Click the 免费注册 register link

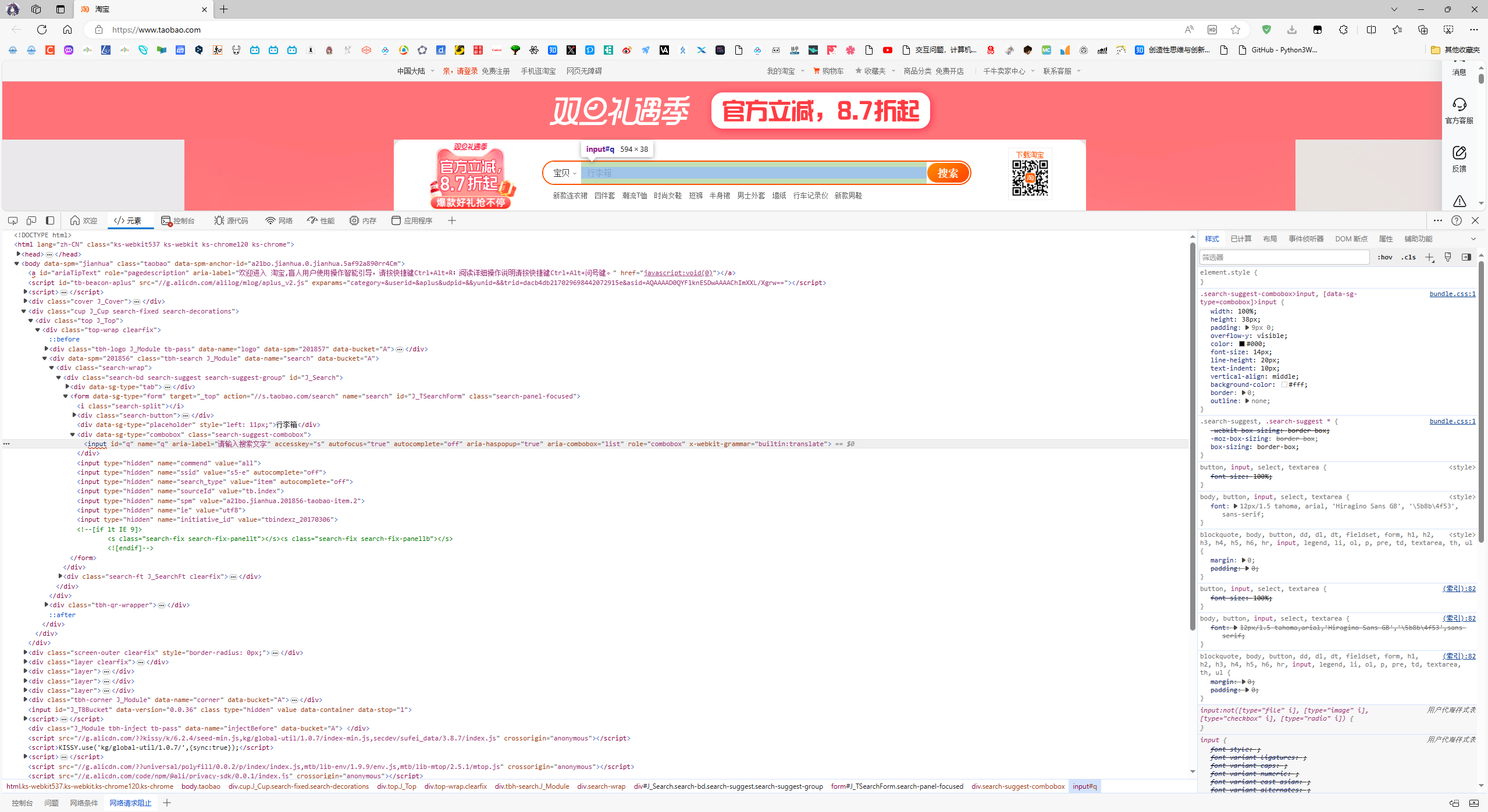point(495,71)
